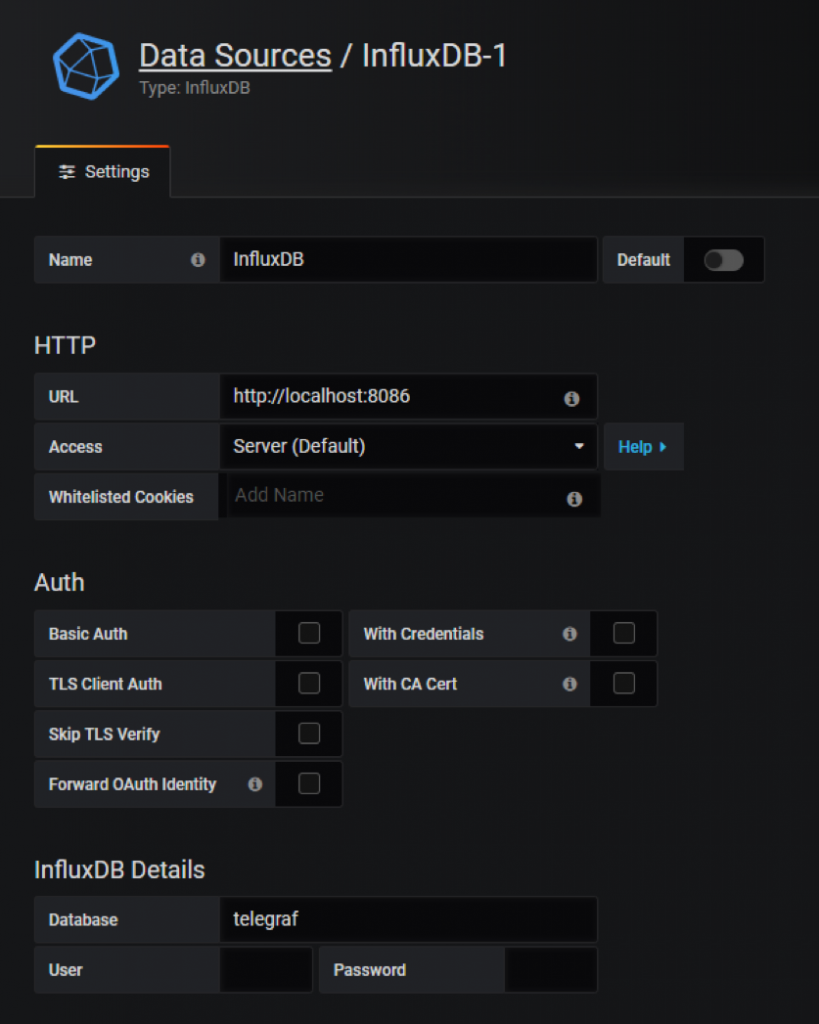819x1024 pixels.
Task: Click the sliders icon on Settings tab
Action: point(67,172)
